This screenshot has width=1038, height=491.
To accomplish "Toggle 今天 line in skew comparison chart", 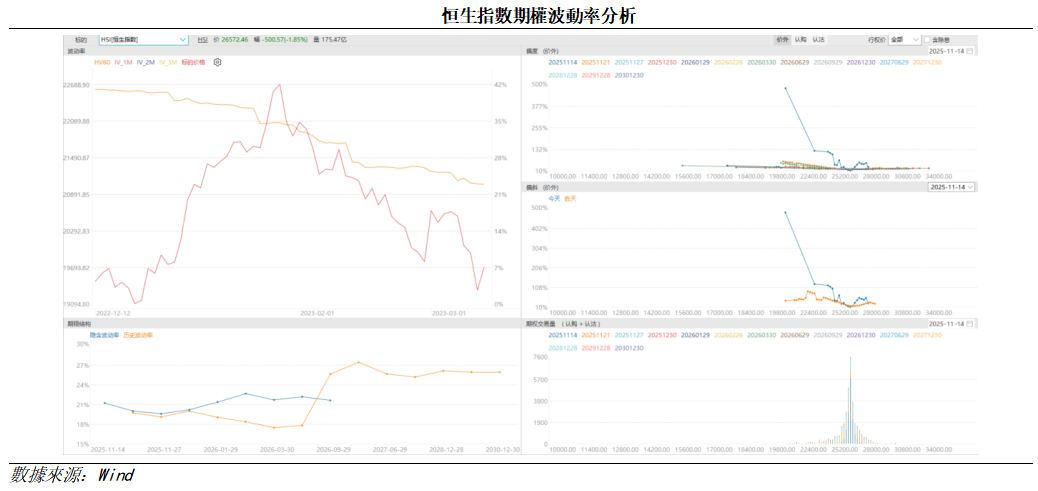I will [555, 198].
